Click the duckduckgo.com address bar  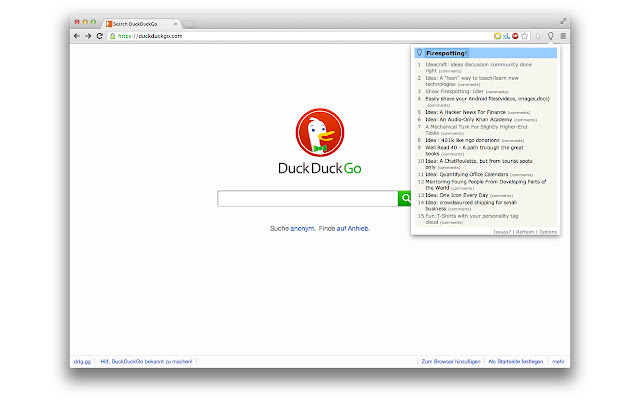[300, 36]
